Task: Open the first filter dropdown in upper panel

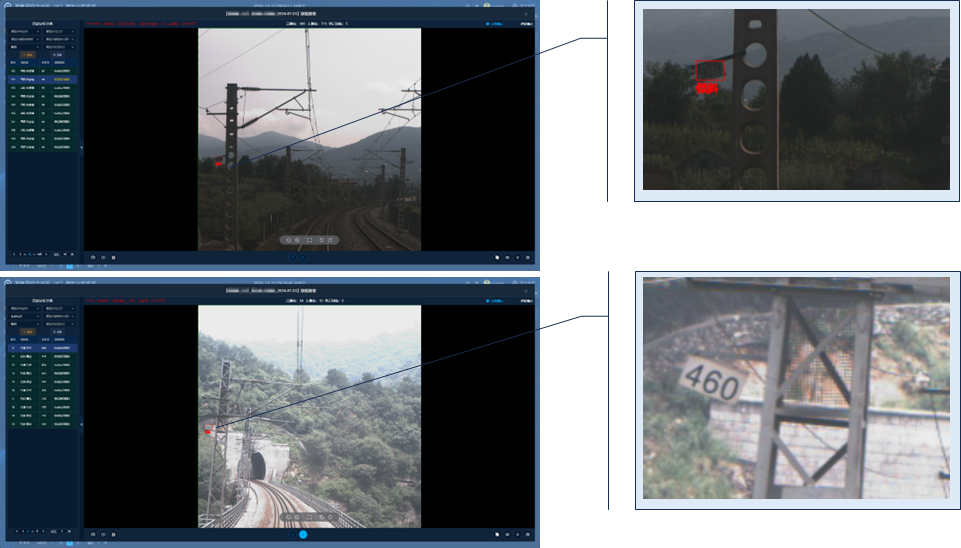Action: tap(25, 32)
